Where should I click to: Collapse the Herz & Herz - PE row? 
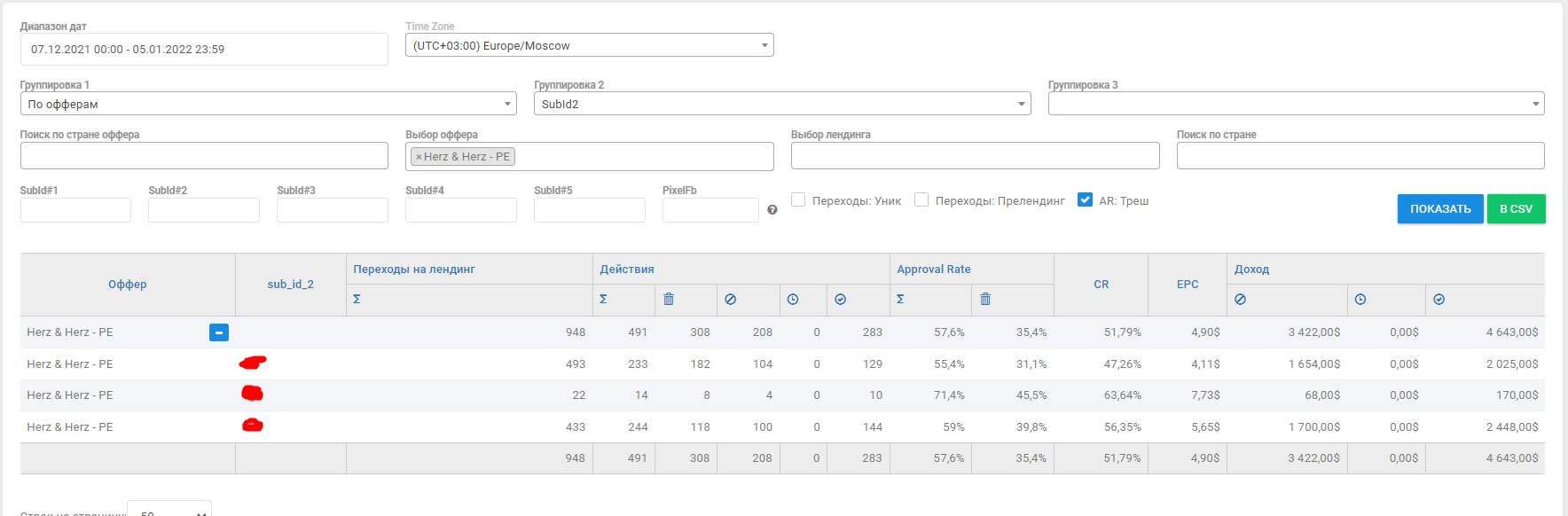coord(219,332)
